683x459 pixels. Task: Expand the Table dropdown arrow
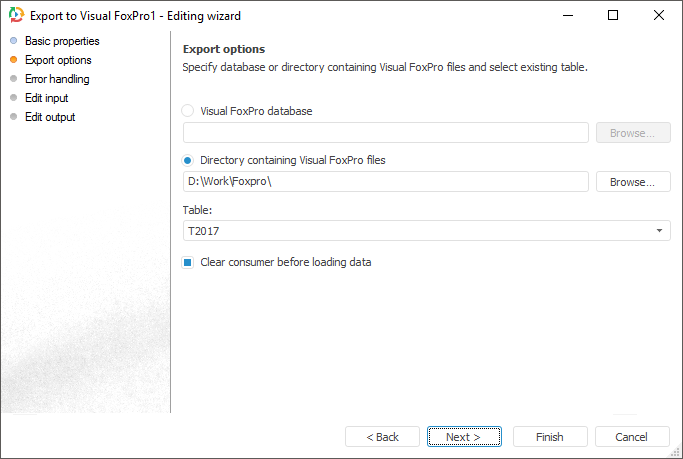[x=660, y=231]
